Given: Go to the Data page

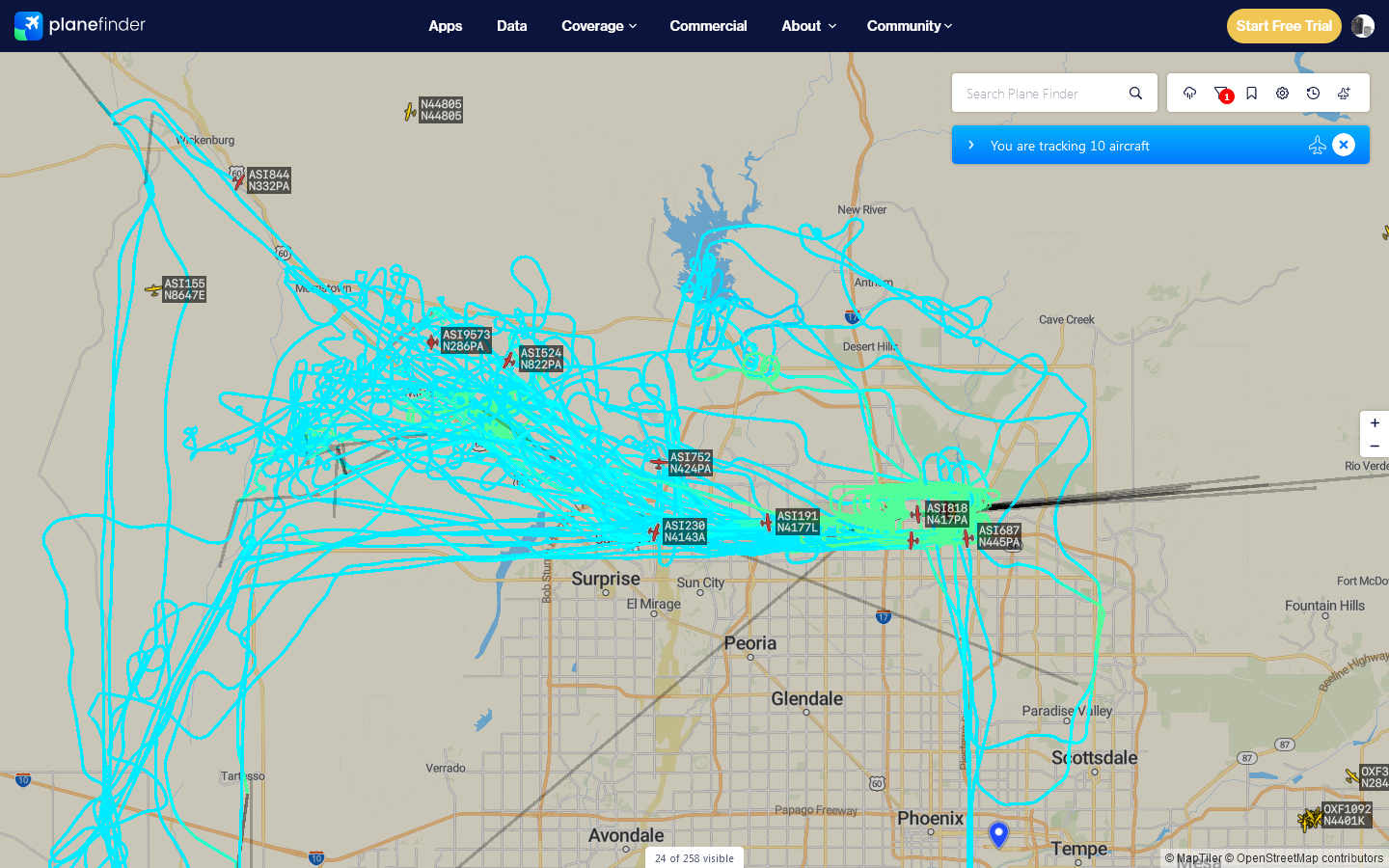Looking at the screenshot, I should (x=512, y=26).
